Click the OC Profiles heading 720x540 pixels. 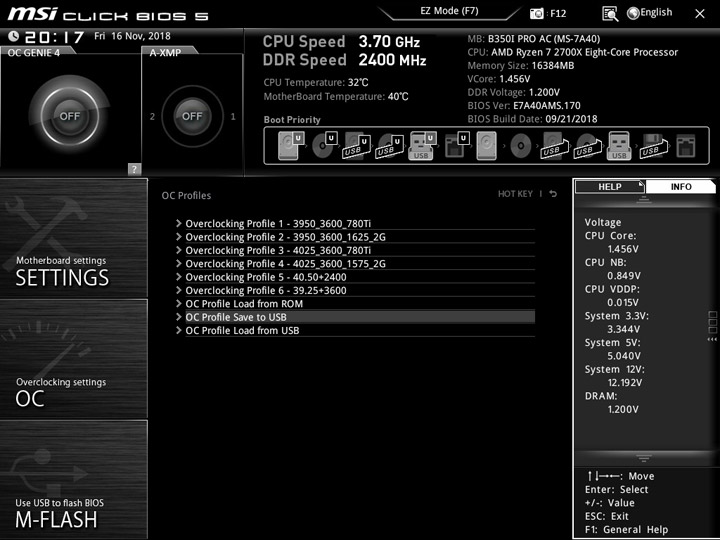click(186, 195)
